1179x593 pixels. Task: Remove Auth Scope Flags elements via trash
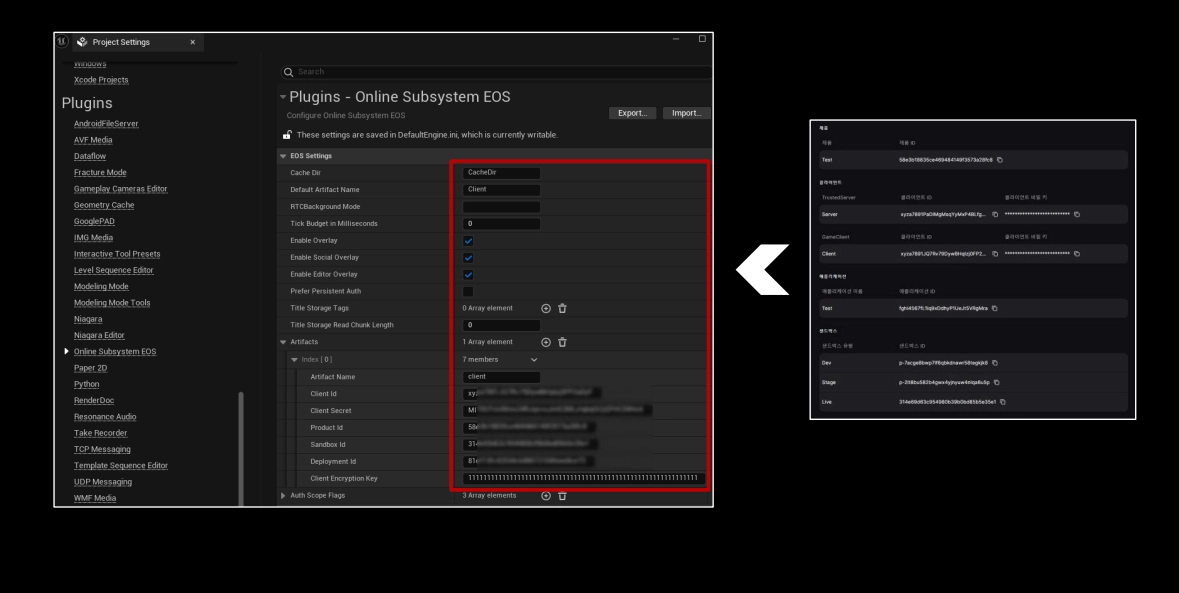(x=562, y=496)
